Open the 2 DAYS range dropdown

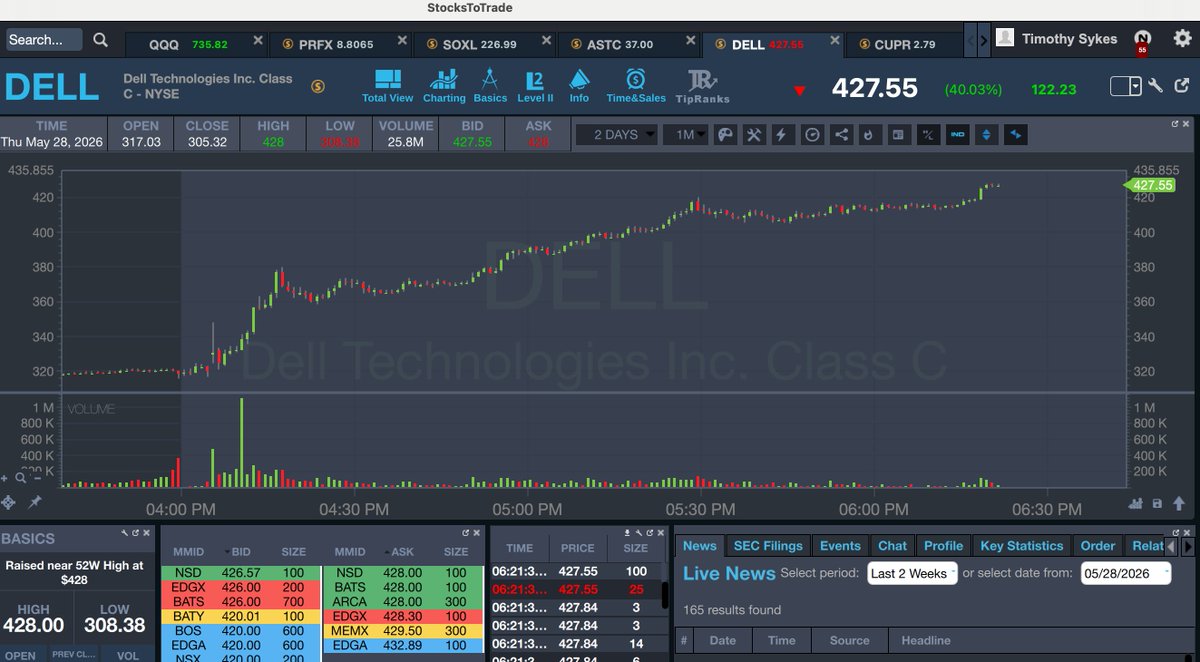click(x=617, y=134)
